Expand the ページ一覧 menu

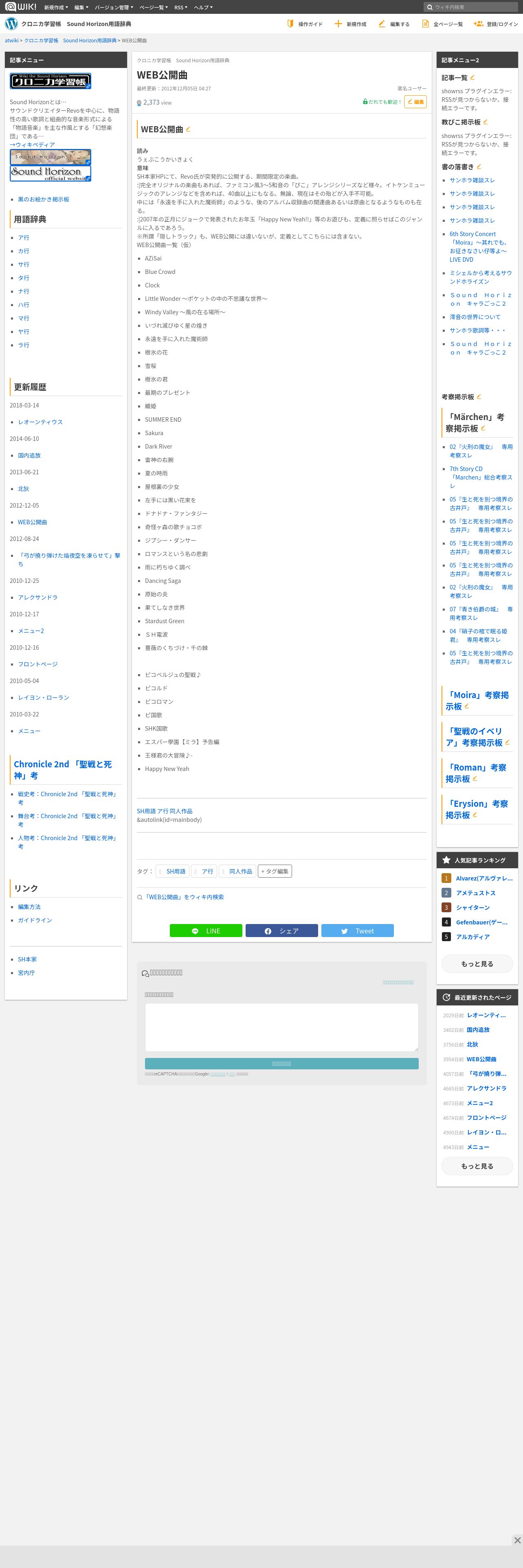(154, 7)
